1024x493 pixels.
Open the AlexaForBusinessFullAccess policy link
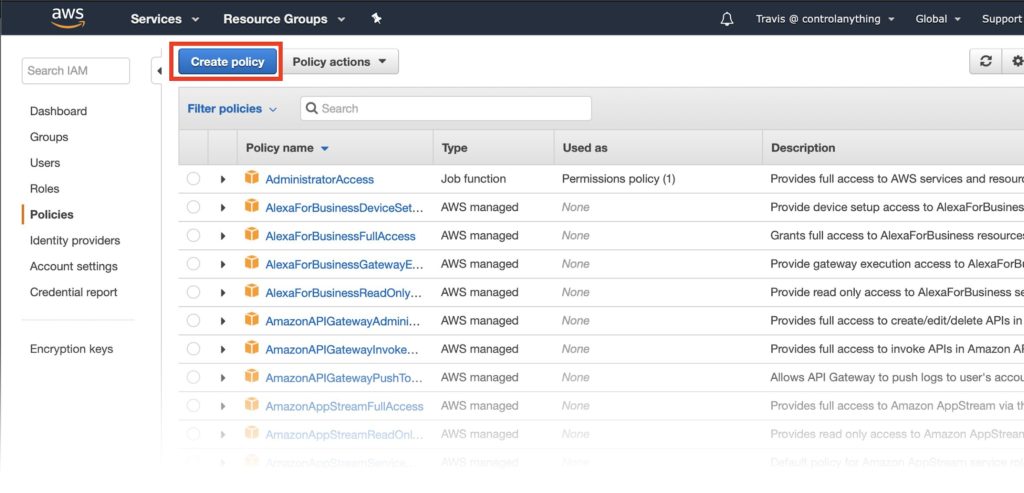(340, 236)
